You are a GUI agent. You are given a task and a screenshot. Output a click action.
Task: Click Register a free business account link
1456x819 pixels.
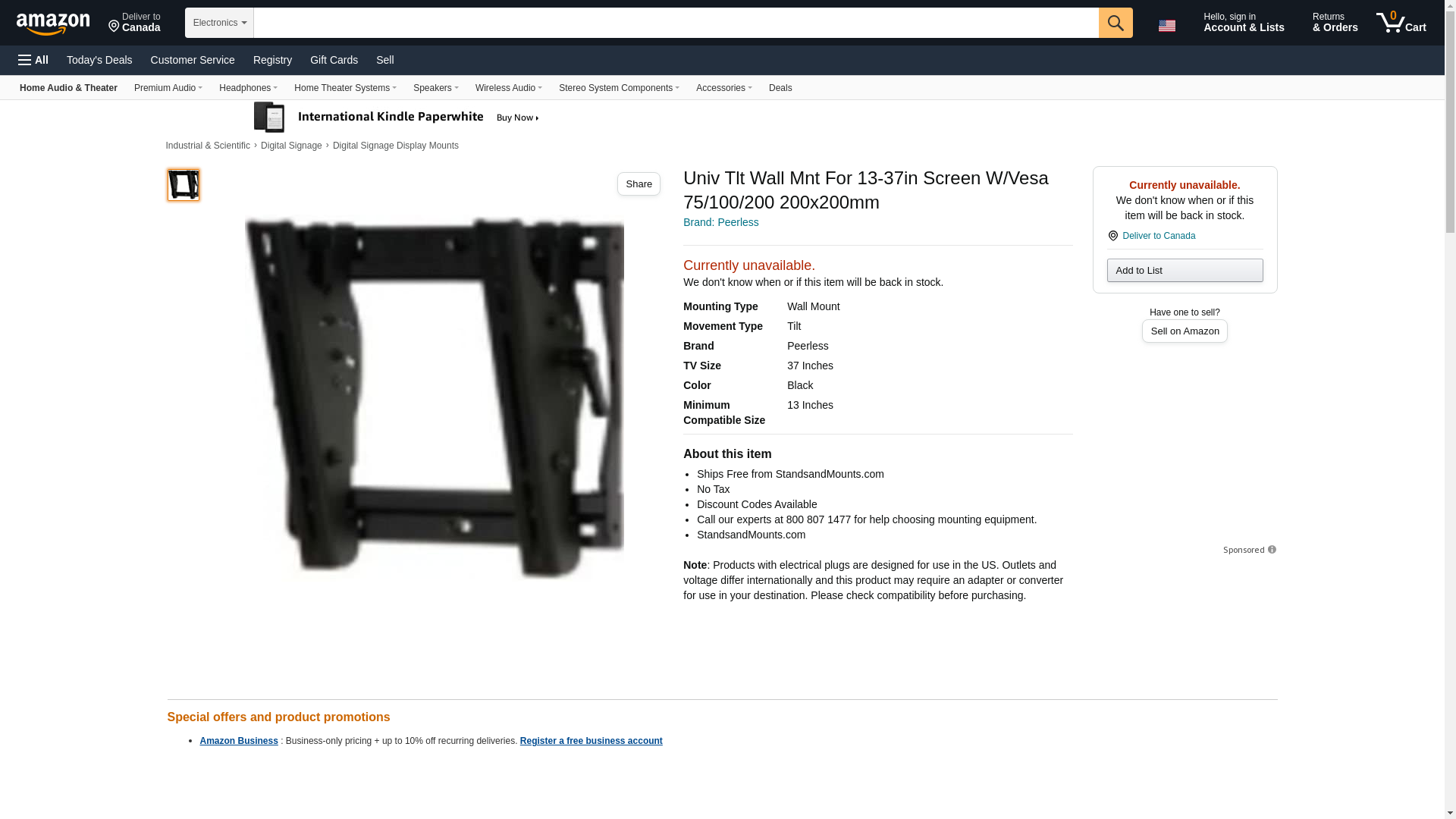[591, 741]
